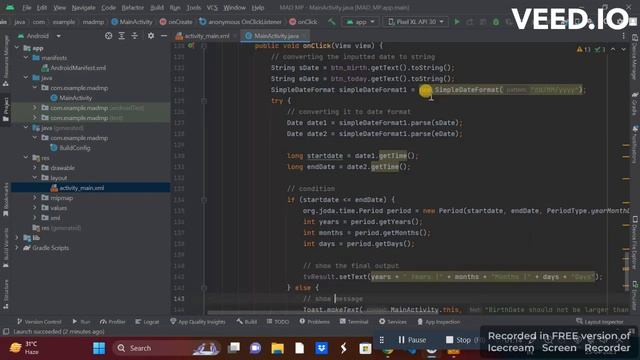
Task: Click the Expand All icon in project panel
Action: pos(121,36)
